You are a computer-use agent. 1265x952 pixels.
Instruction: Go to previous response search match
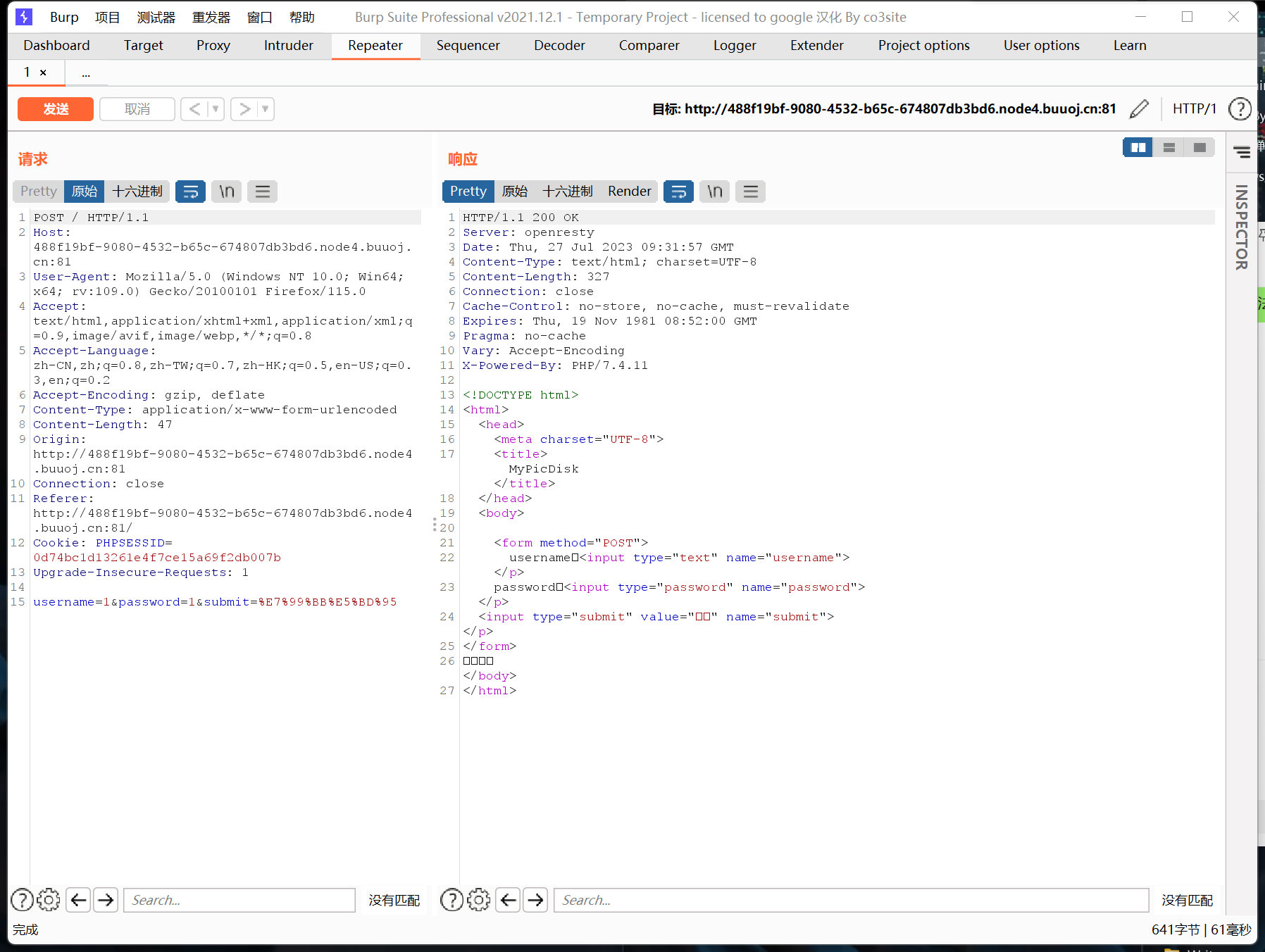509,900
